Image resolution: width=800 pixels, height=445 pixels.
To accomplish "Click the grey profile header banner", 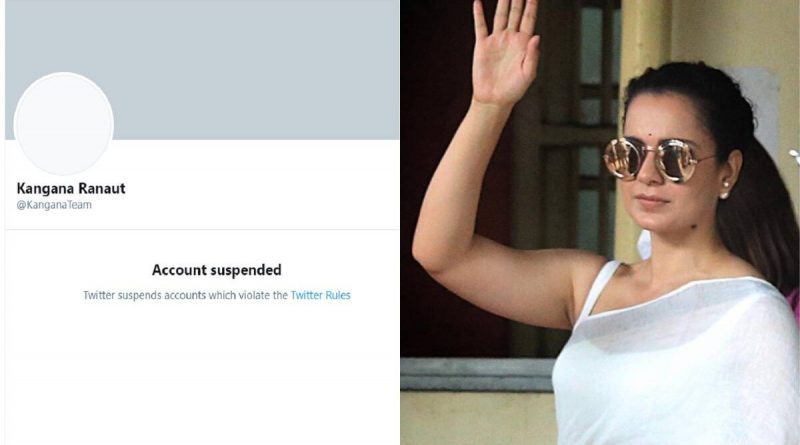I will 202,70.
